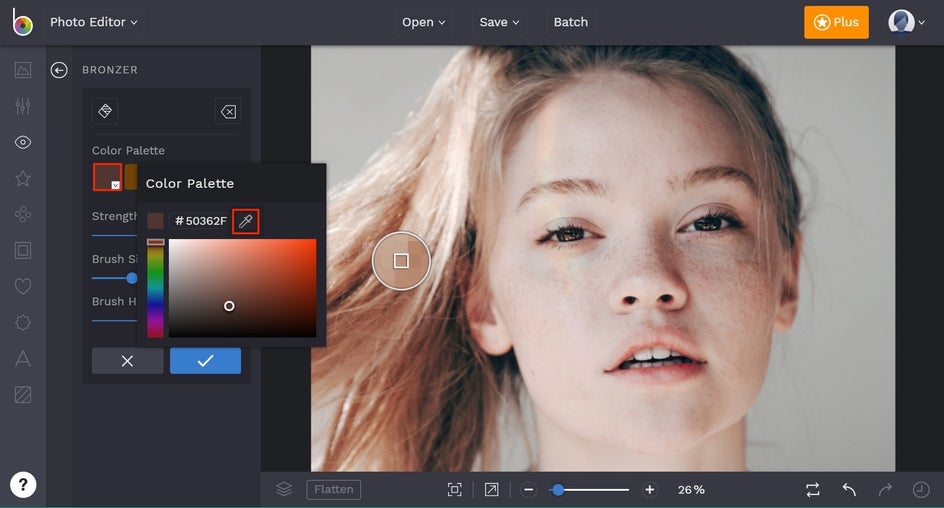Click the fullscreen expand arrow icon
Image resolution: width=944 pixels, height=508 pixels.
coord(491,490)
